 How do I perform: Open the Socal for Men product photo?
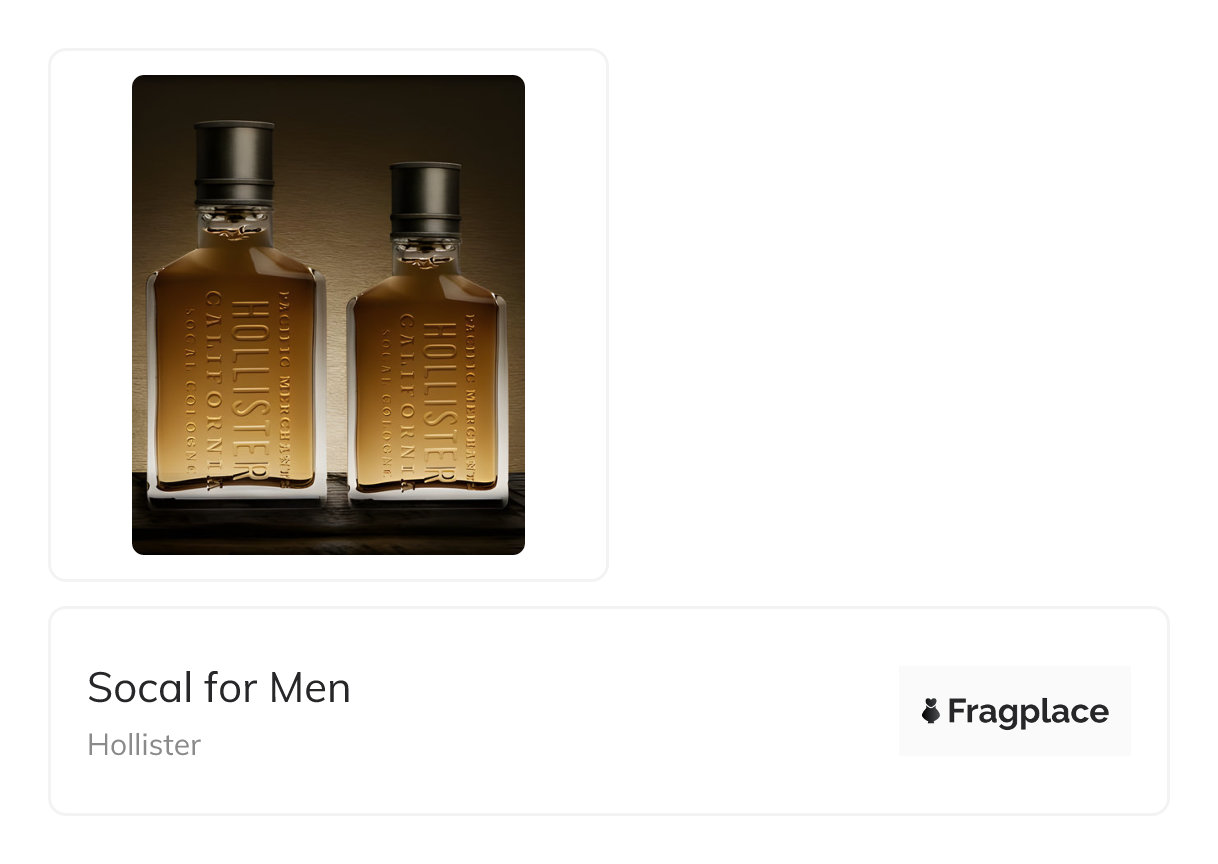pyautogui.click(x=328, y=314)
